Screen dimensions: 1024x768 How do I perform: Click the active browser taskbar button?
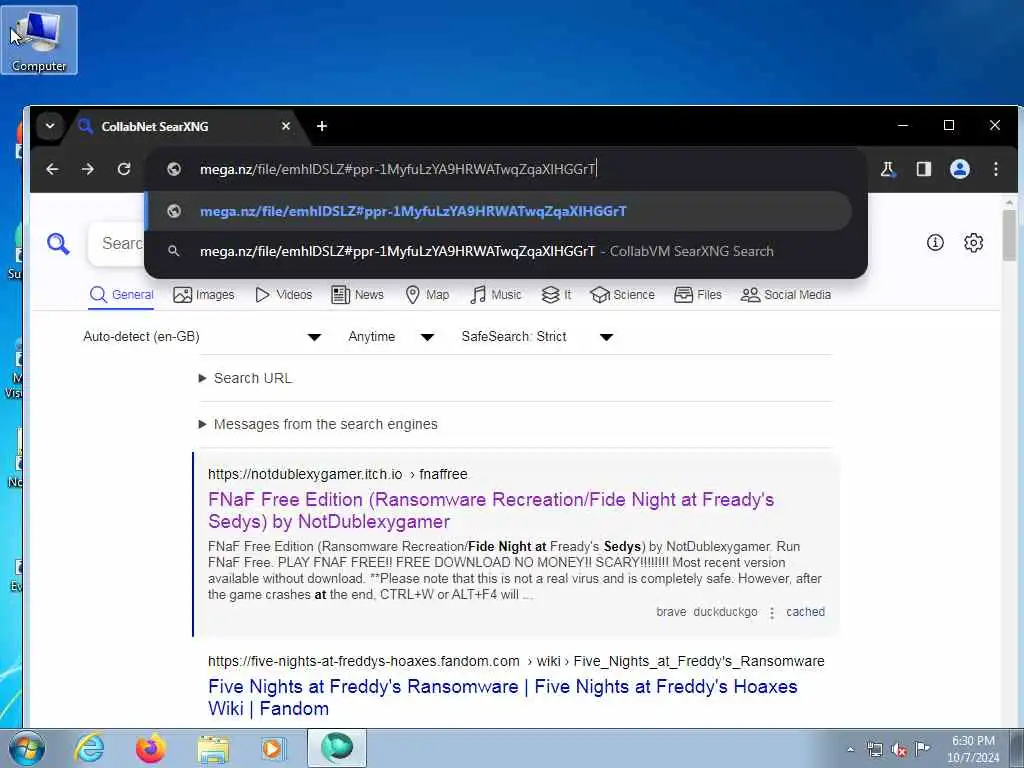(x=337, y=748)
